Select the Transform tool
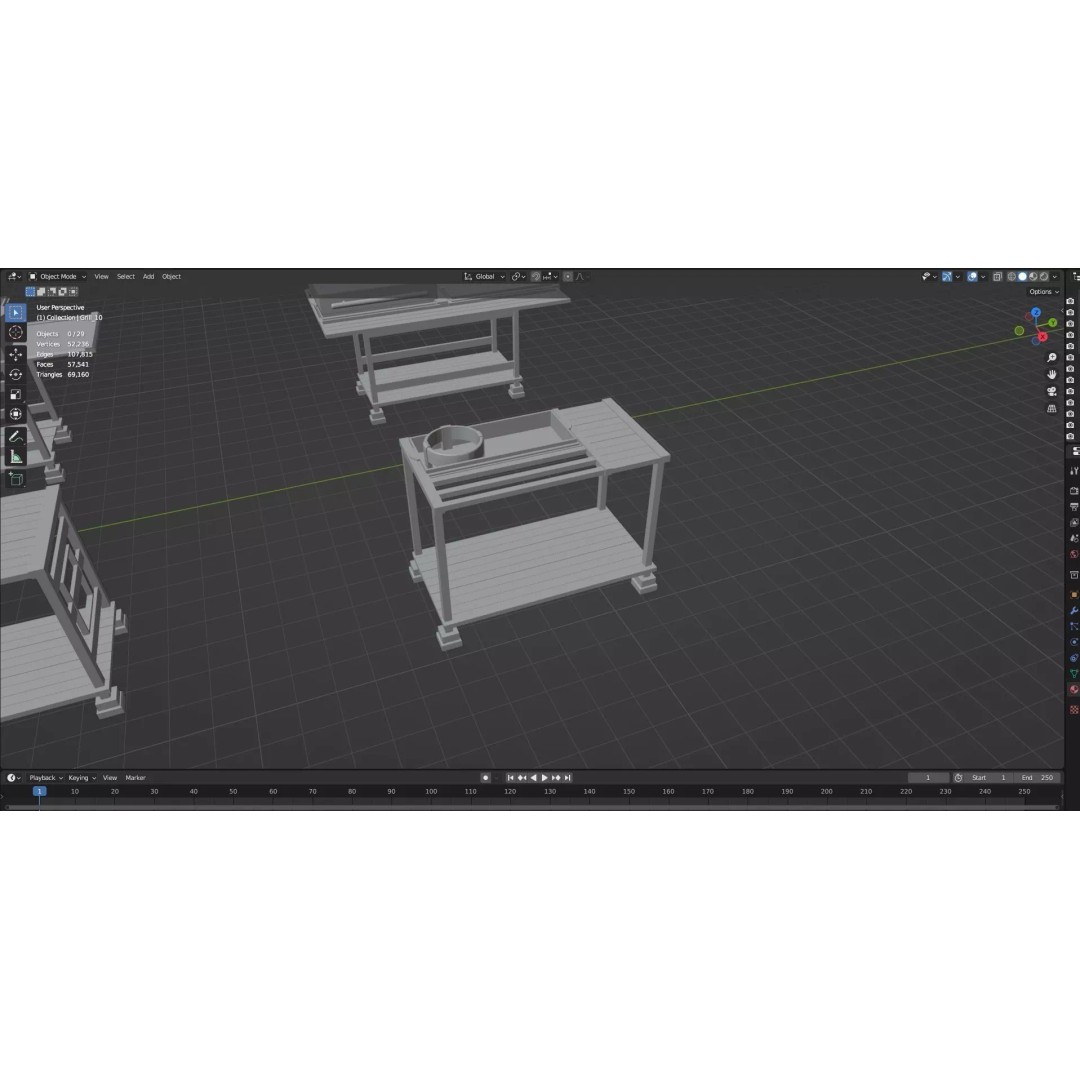1080x1080 pixels. pyautogui.click(x=16, y=414)
